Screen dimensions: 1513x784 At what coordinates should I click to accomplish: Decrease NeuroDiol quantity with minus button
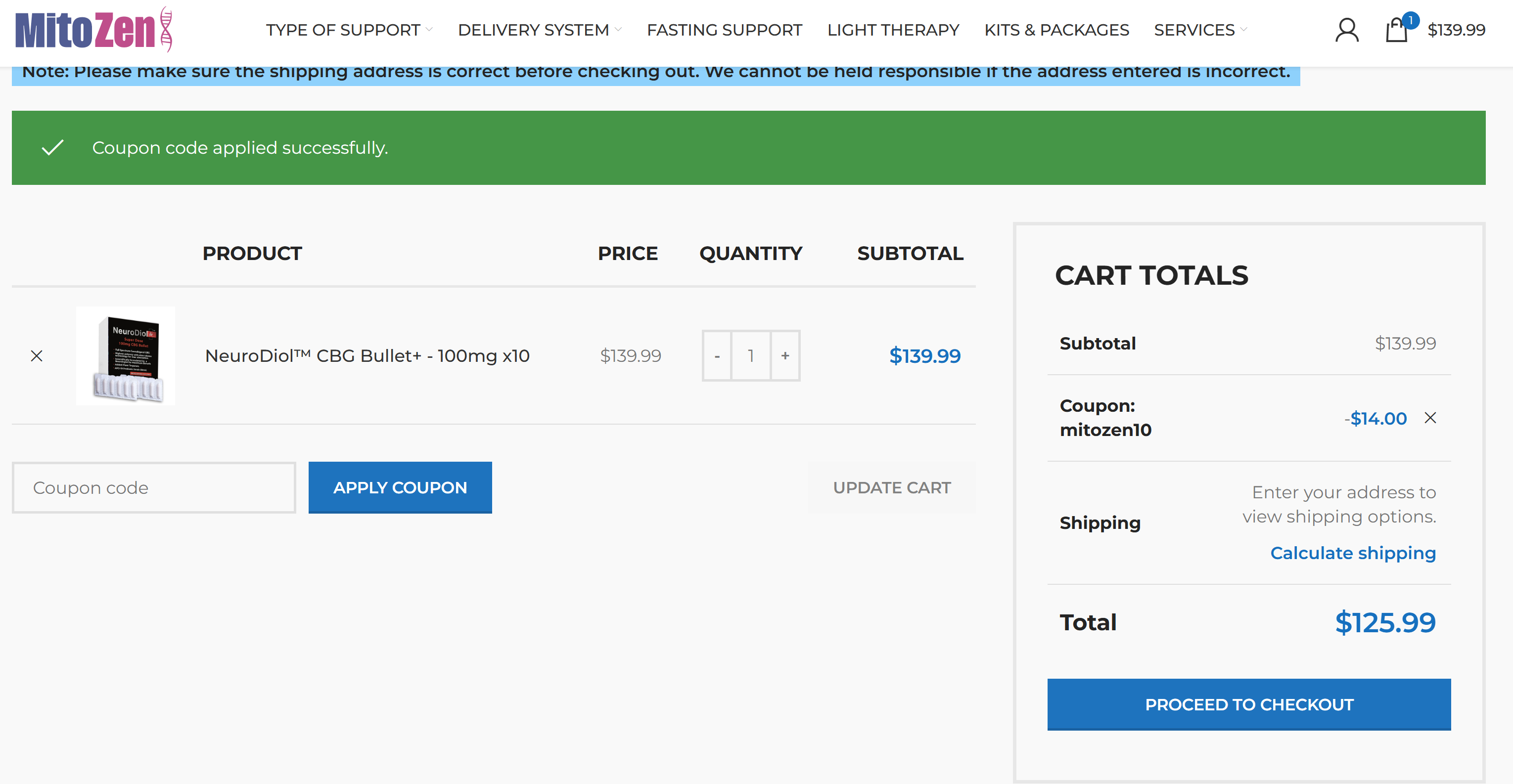(717, 355)
